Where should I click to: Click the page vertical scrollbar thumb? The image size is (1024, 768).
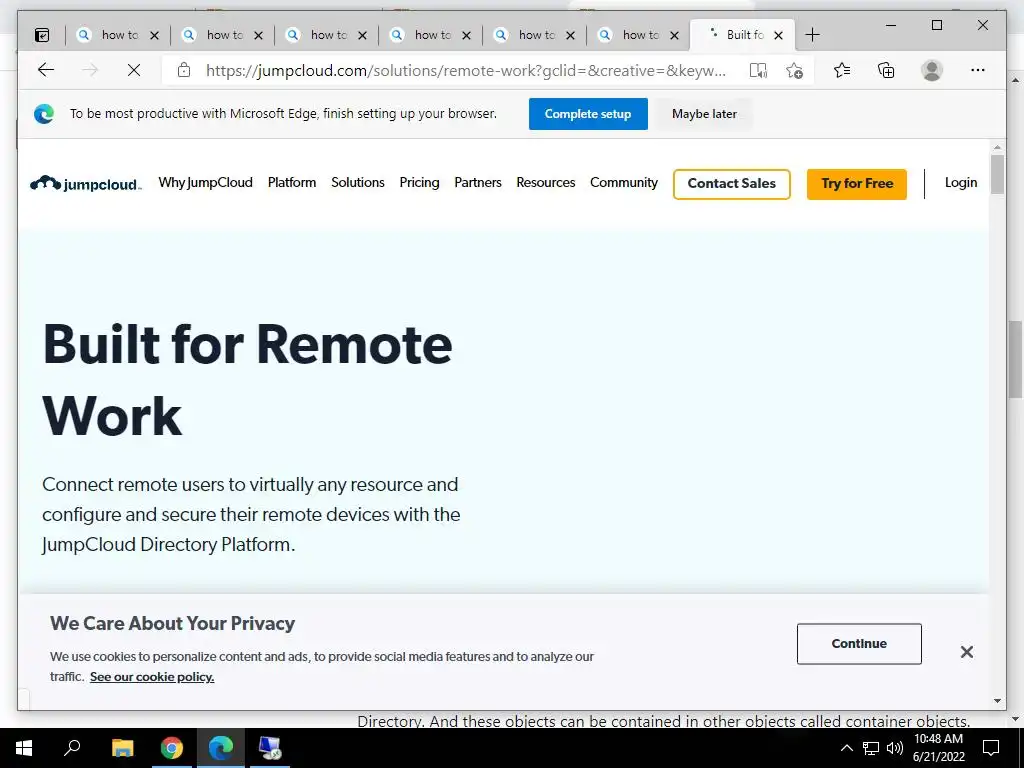tap(997, 174)
